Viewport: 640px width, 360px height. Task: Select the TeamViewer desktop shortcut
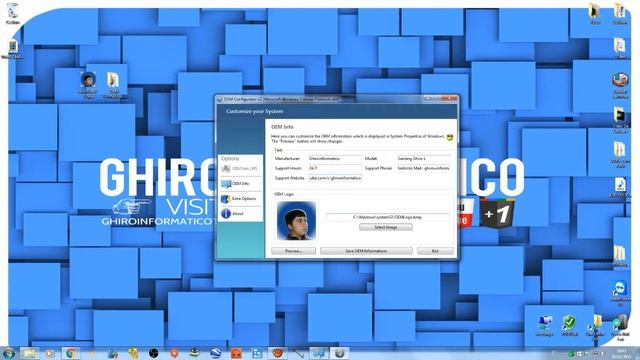620,293
